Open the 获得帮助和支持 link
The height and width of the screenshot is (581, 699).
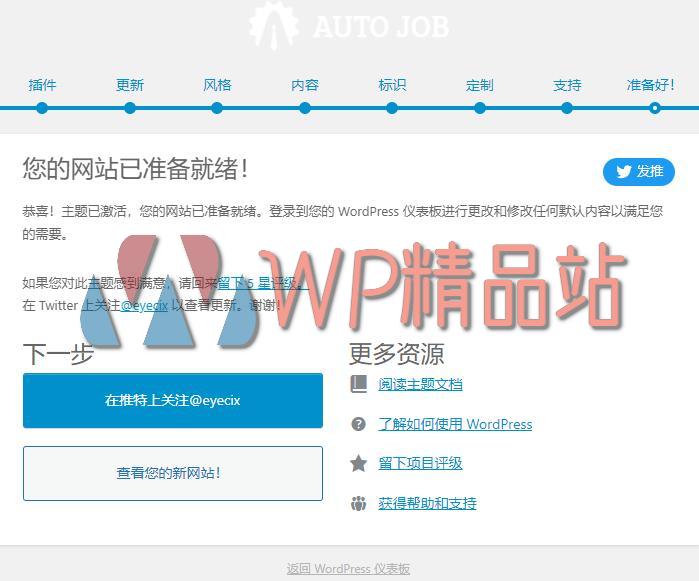pos(427,503)
